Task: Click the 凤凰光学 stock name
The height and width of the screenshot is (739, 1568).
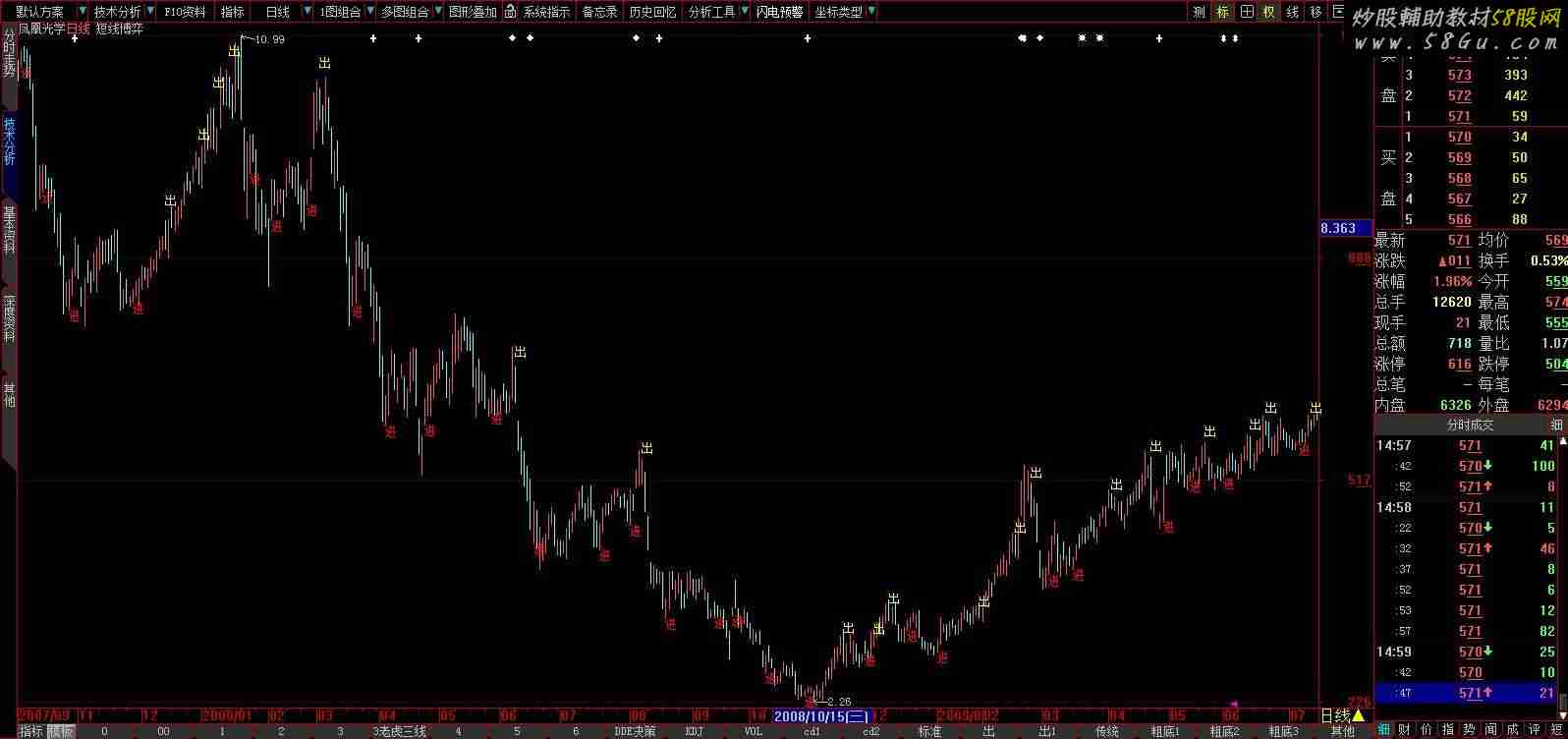Action: click(x=41, y=28)
